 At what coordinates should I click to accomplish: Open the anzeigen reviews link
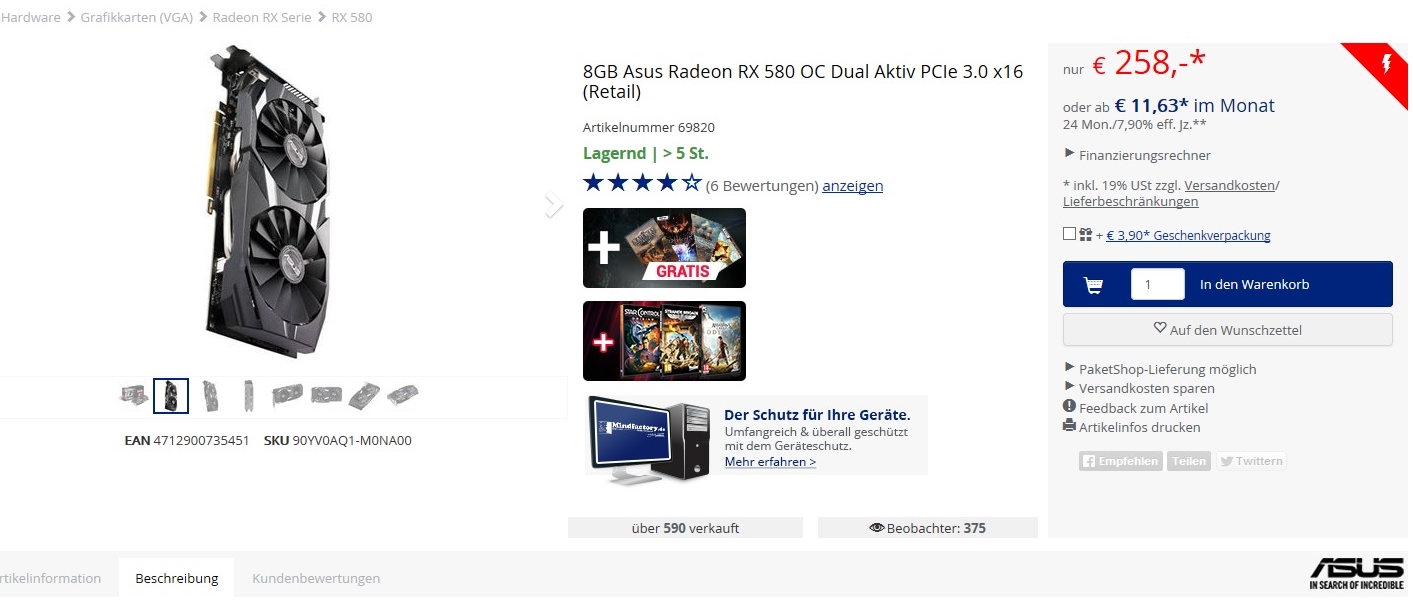point(852,186)
